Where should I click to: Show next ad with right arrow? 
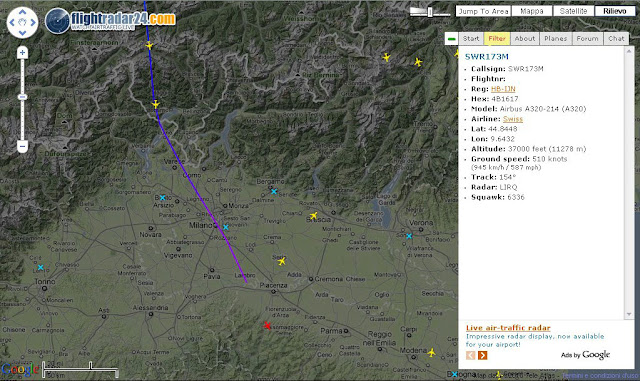[482, 355]
